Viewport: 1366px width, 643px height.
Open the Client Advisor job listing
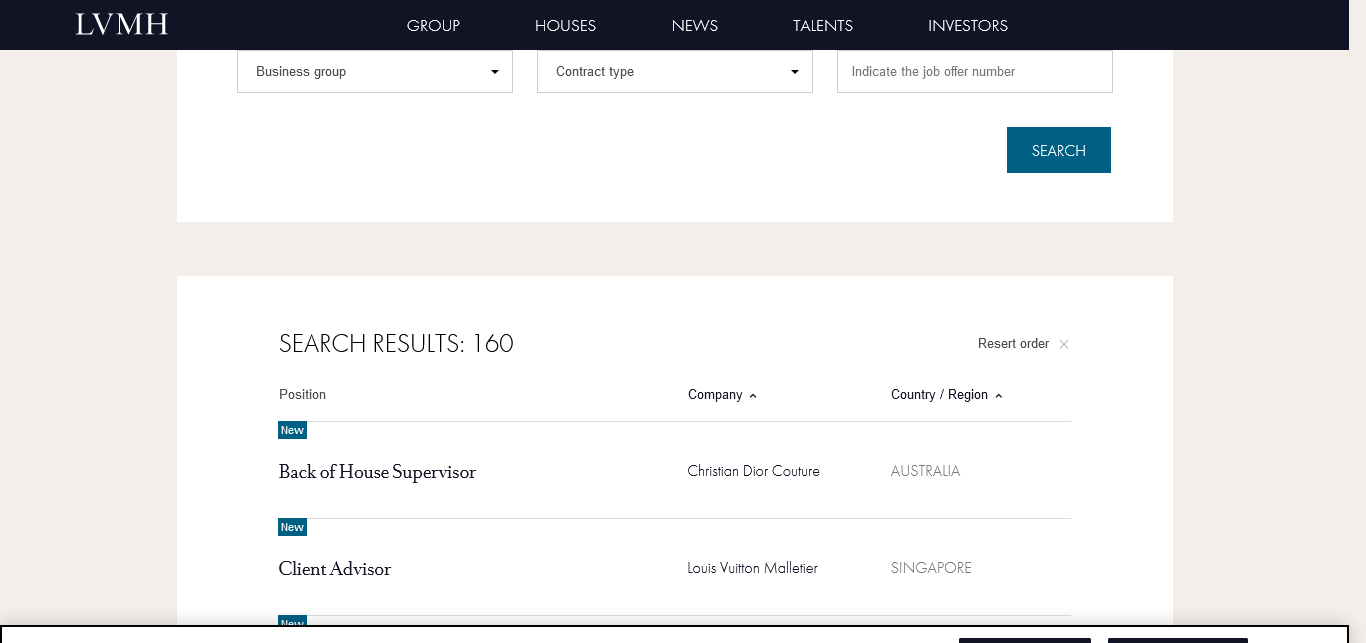click(x=334, y=569)
